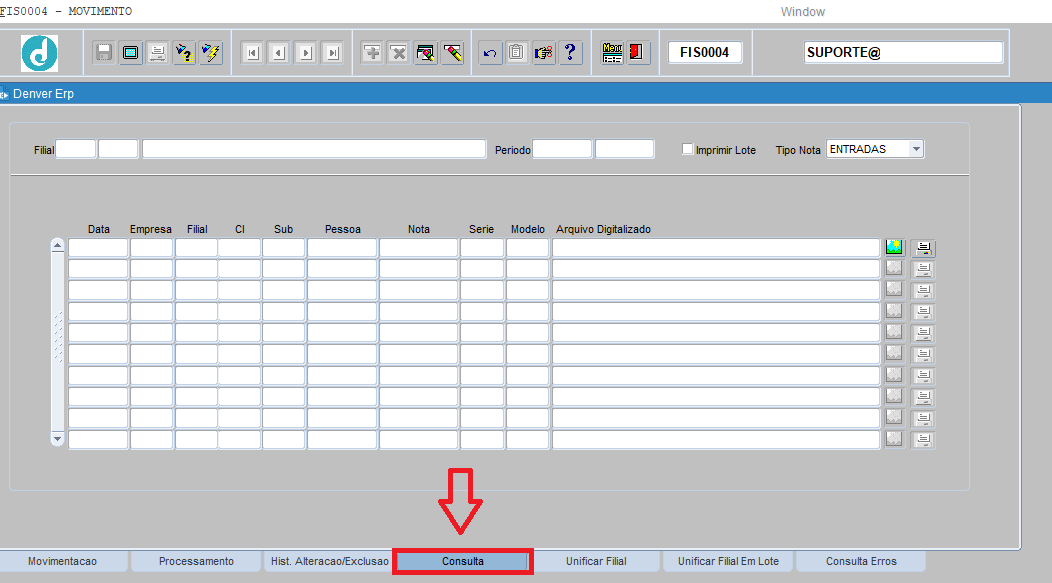Viewport: 1052px width, 583px height.
Task: Click the delete record X icon
Action: [399, 52]
